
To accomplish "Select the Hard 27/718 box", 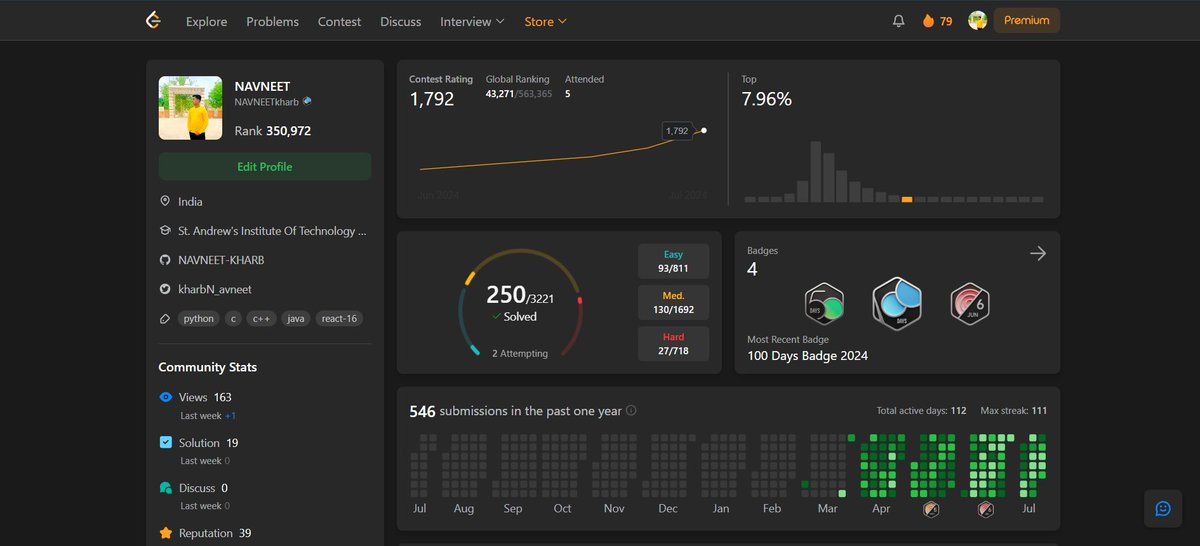I will [x=674, y=344].
